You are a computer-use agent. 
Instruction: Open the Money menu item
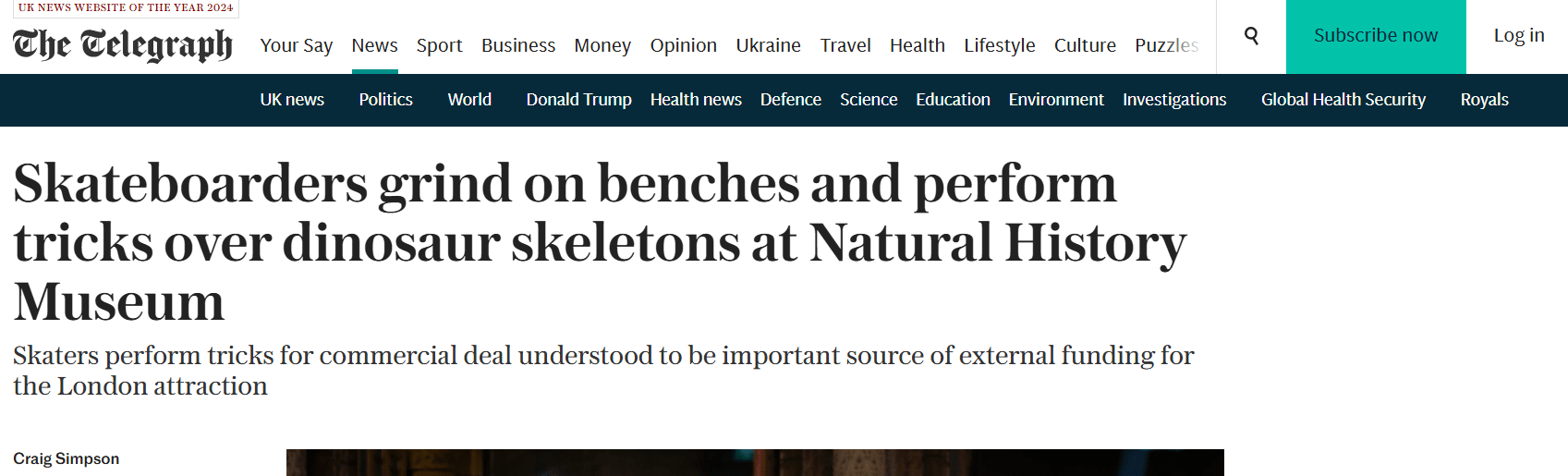602,45
